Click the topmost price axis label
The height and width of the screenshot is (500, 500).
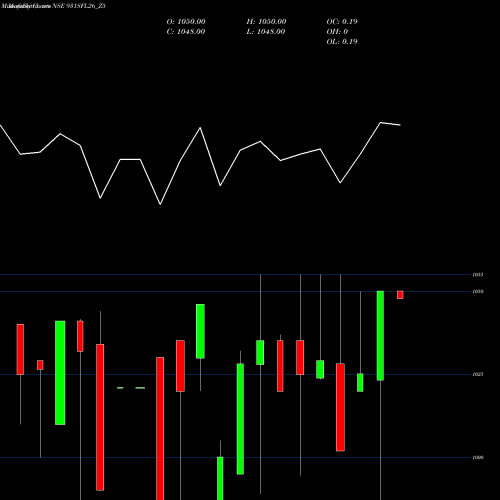478,275
